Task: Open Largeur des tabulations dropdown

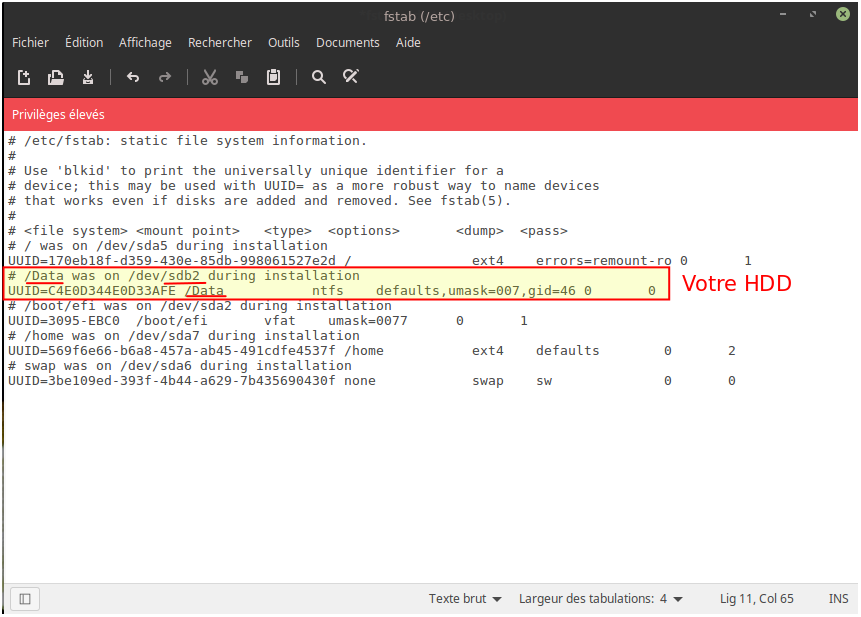Action: point(601,599)
